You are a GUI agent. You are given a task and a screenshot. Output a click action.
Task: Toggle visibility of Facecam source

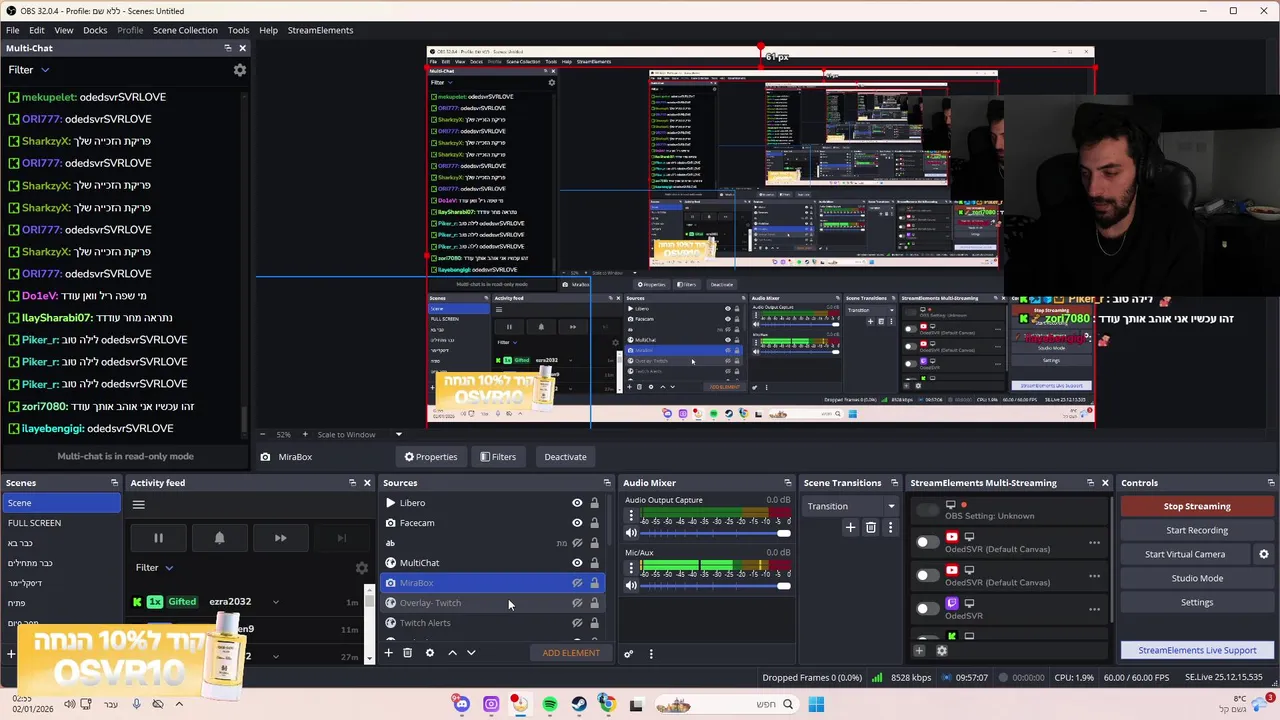click(x=577, y=523)
